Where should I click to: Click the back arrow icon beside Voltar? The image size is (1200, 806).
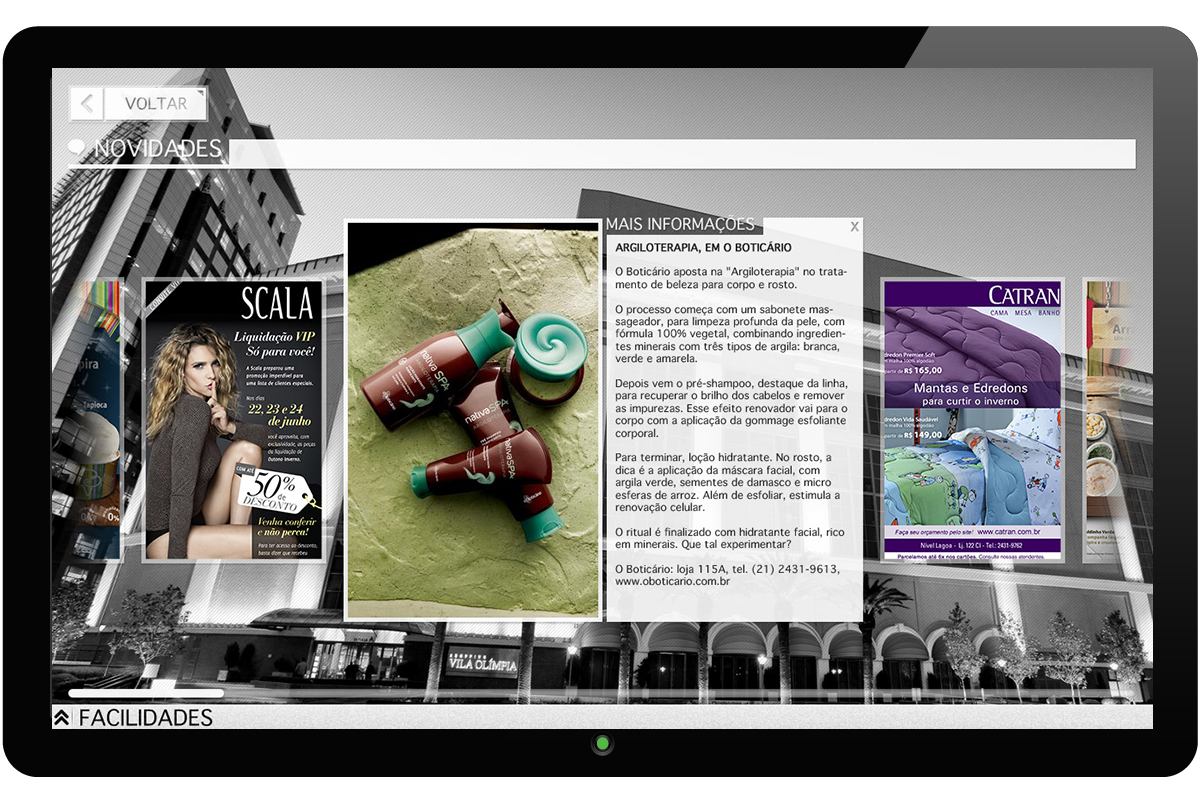click(87, 103)
